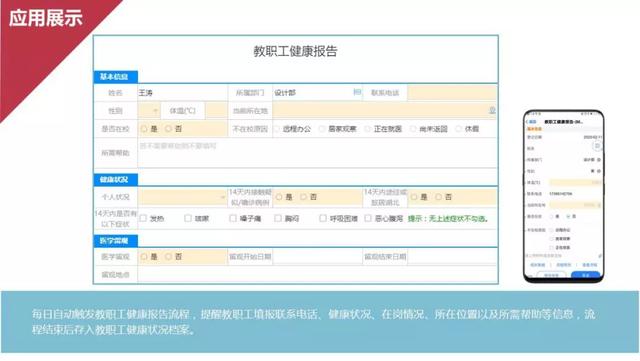Click the 联系电话 input field

(452, 93)
